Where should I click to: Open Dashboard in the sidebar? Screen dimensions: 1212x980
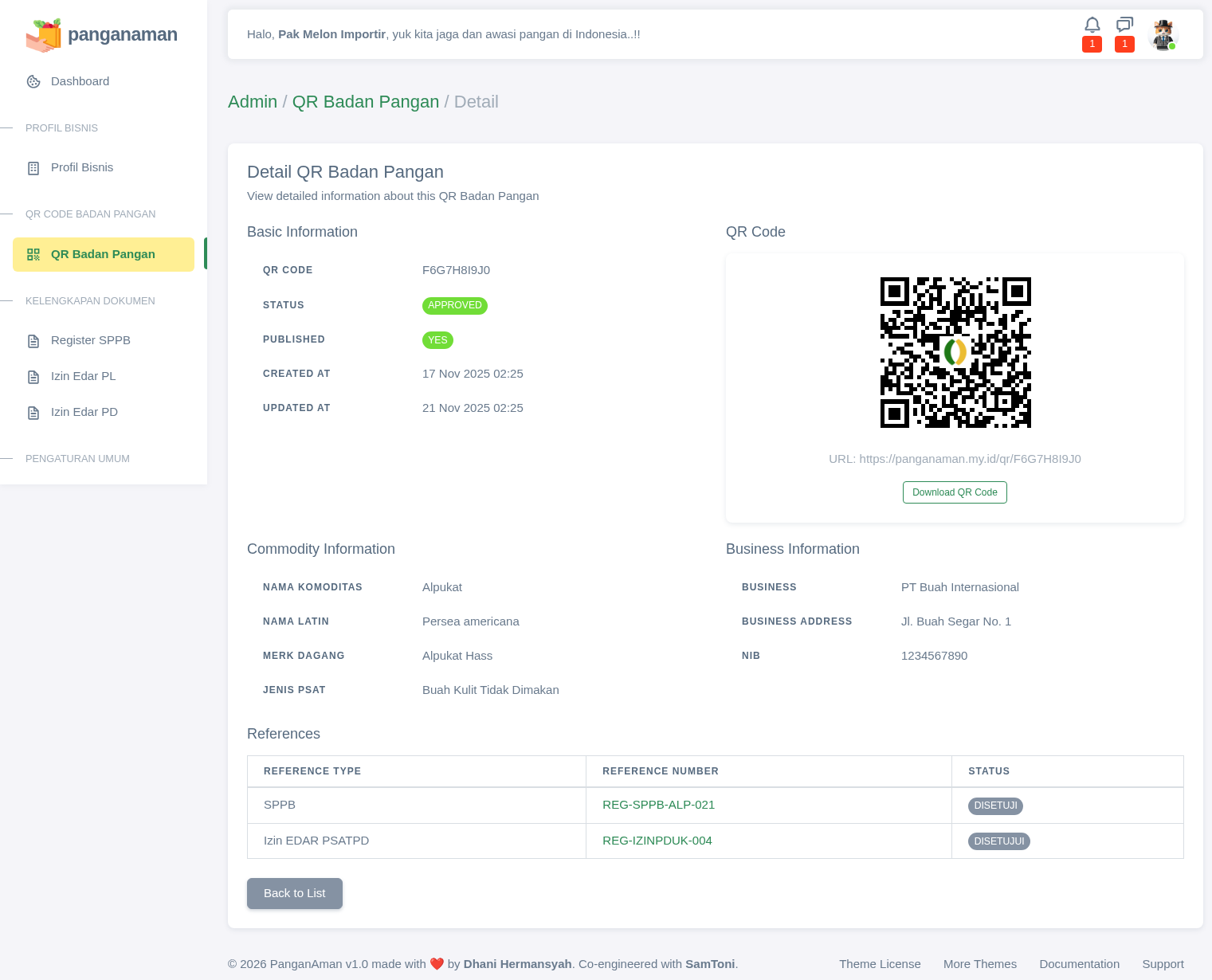point(104,81)
